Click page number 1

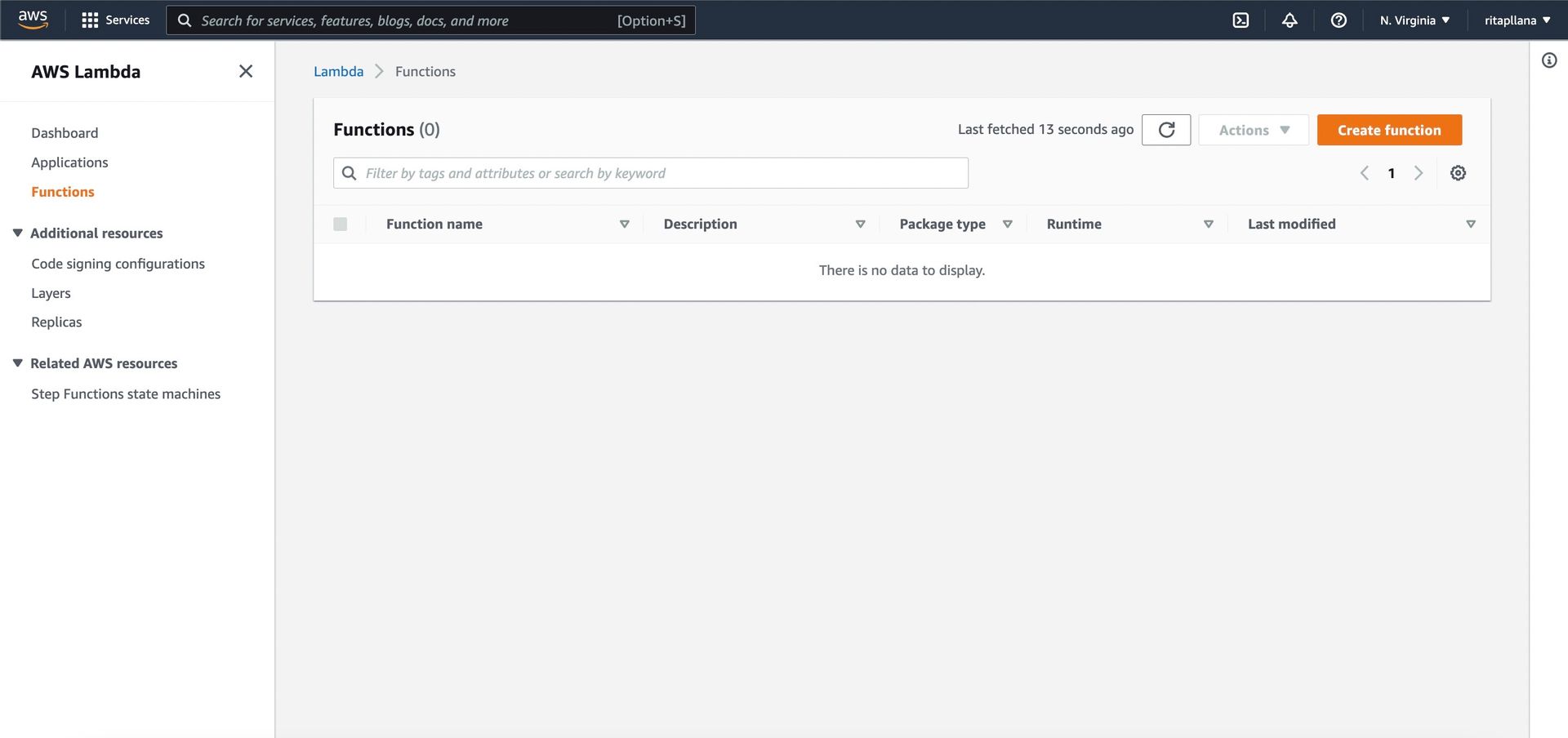[1392, 173]
